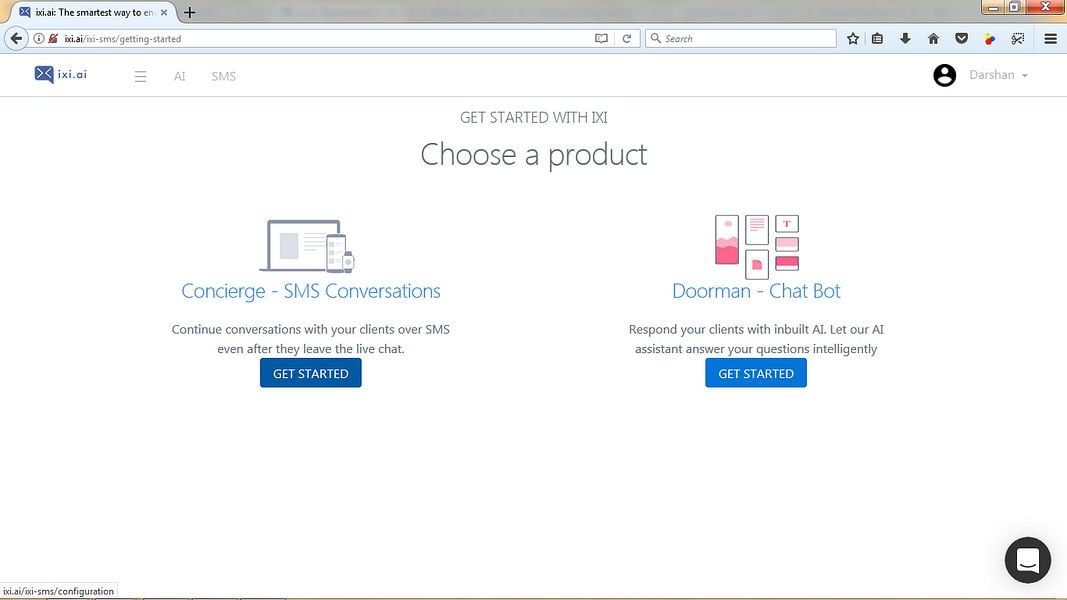Click the Pocket icon
Viewport: 1067px width, 600px height.
[x=962, y=39]
